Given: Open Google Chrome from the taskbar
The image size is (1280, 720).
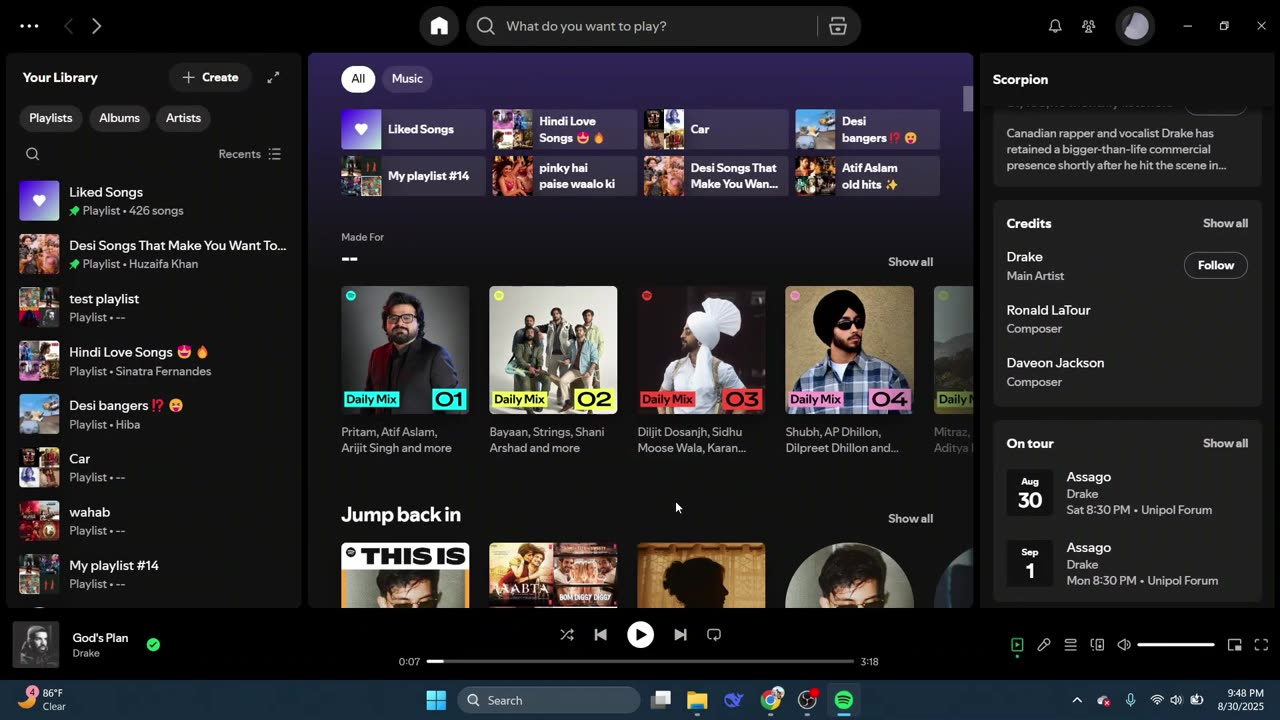Looking at the screenshot, I should (x=770, y=700).
